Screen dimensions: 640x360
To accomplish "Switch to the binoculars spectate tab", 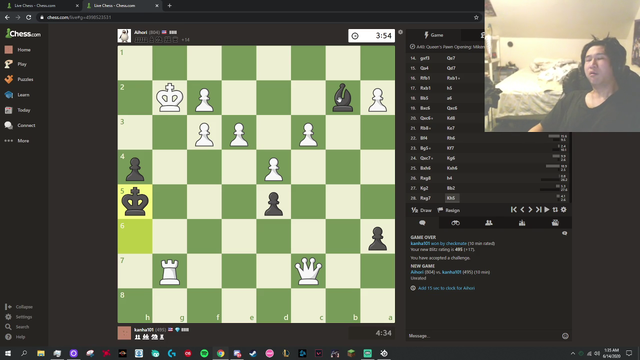I will [x=456, y=223].
